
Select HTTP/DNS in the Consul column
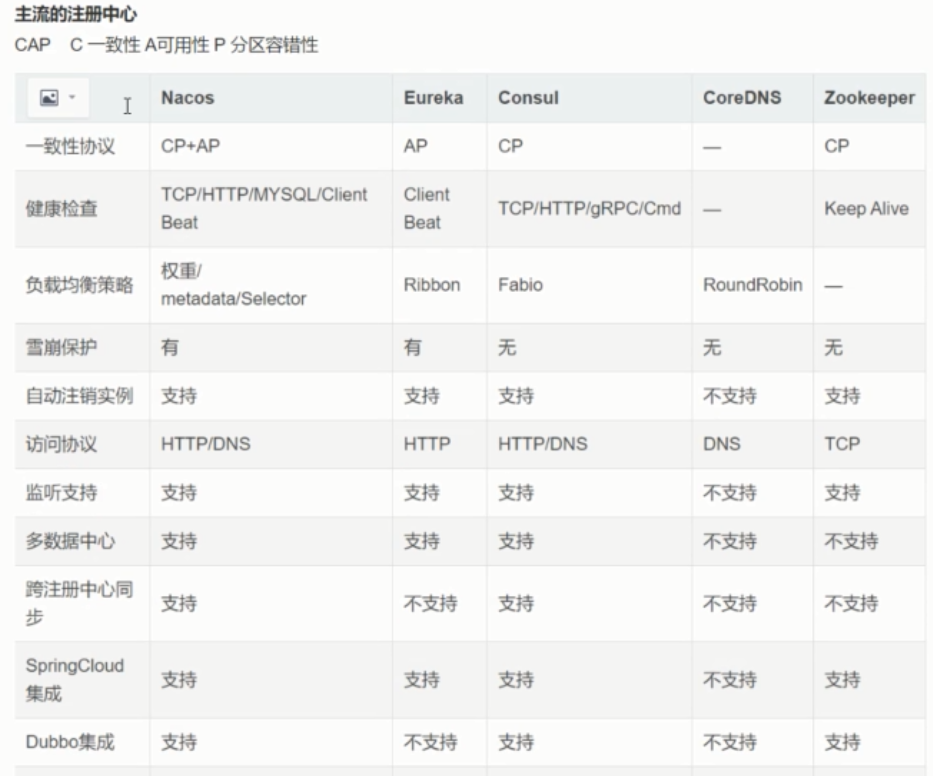(x=543, y=444)
